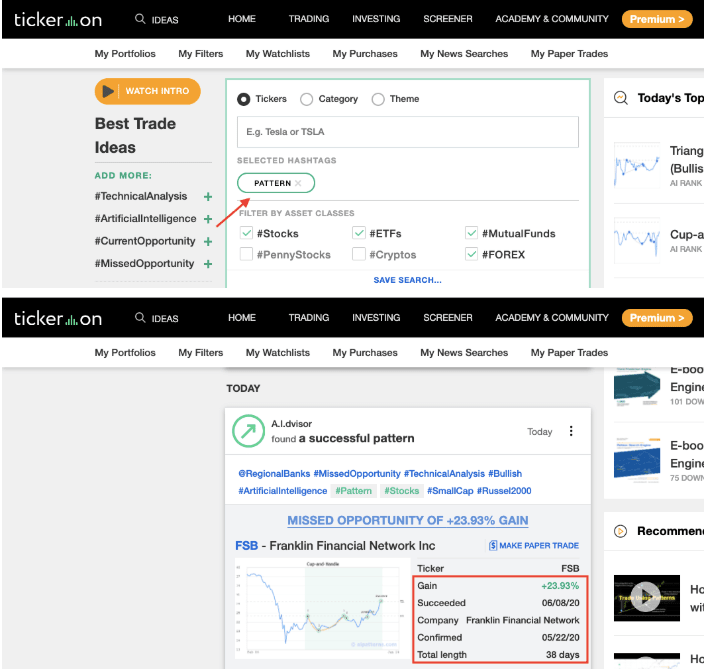Open the E-book thumbnail with 75 downloads
This screenshot has width=717, height=669.
(637, 460)
